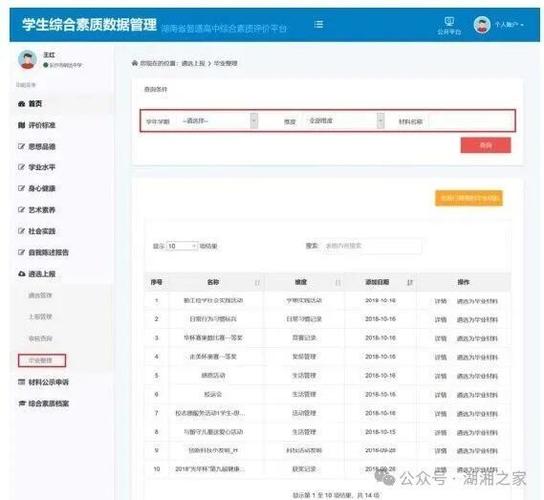This screenshot has height=500, width=544.
Task: Click 遴选为毕业材料 for row 5
Action: [477, 376]
